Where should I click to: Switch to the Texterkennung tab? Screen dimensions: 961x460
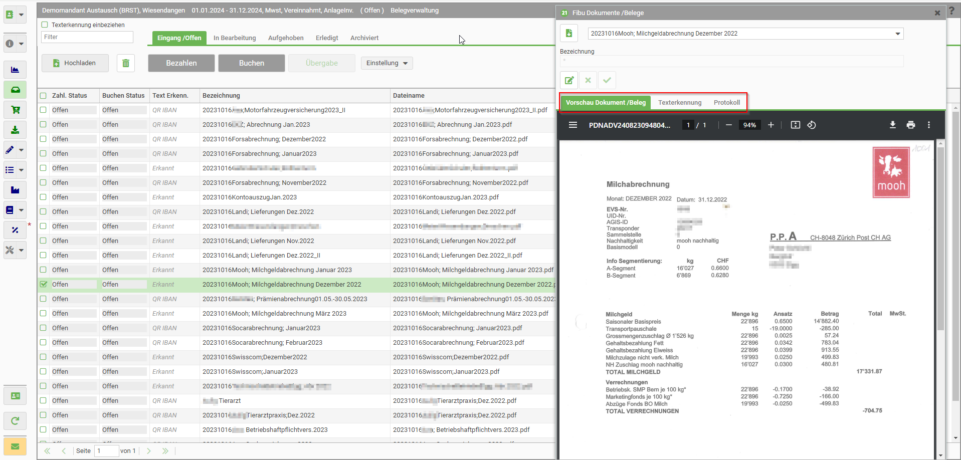(x=680, y=102)
